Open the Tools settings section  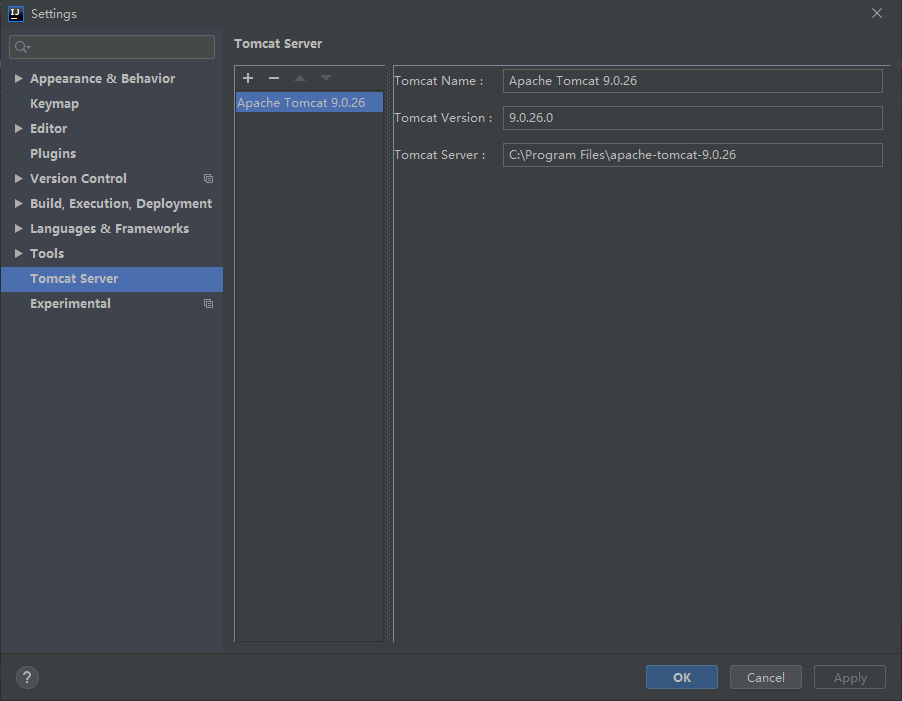tap(47, 253)
